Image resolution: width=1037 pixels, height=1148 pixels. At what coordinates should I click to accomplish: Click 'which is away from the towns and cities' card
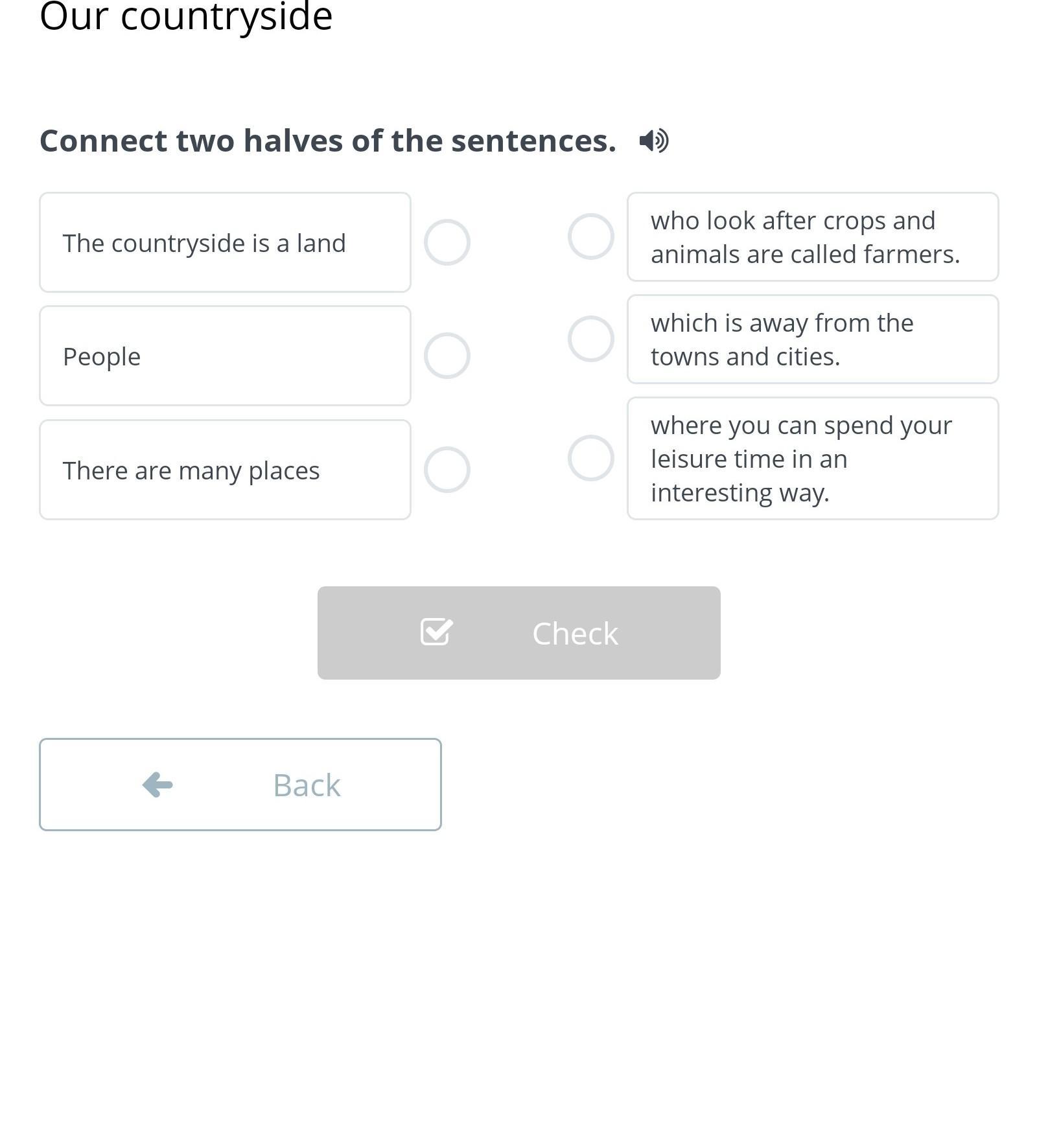coord(813,339)
